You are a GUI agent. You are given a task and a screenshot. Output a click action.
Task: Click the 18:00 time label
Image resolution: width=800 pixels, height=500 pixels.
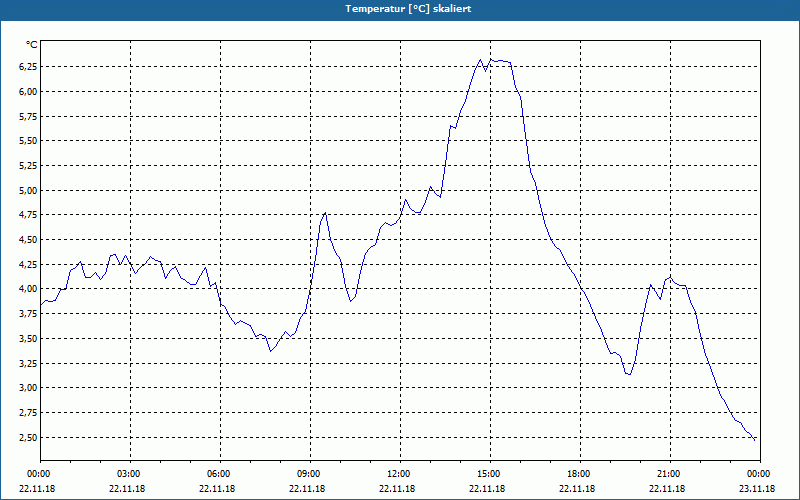click(580, 473)
